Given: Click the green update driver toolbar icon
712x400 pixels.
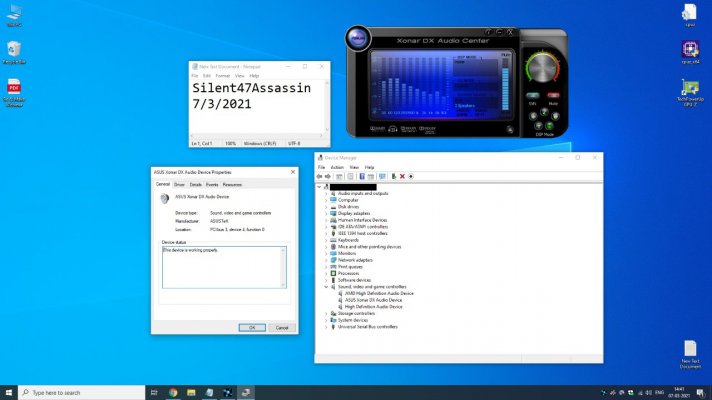Looking at the screenshot, I should (394, 176).
